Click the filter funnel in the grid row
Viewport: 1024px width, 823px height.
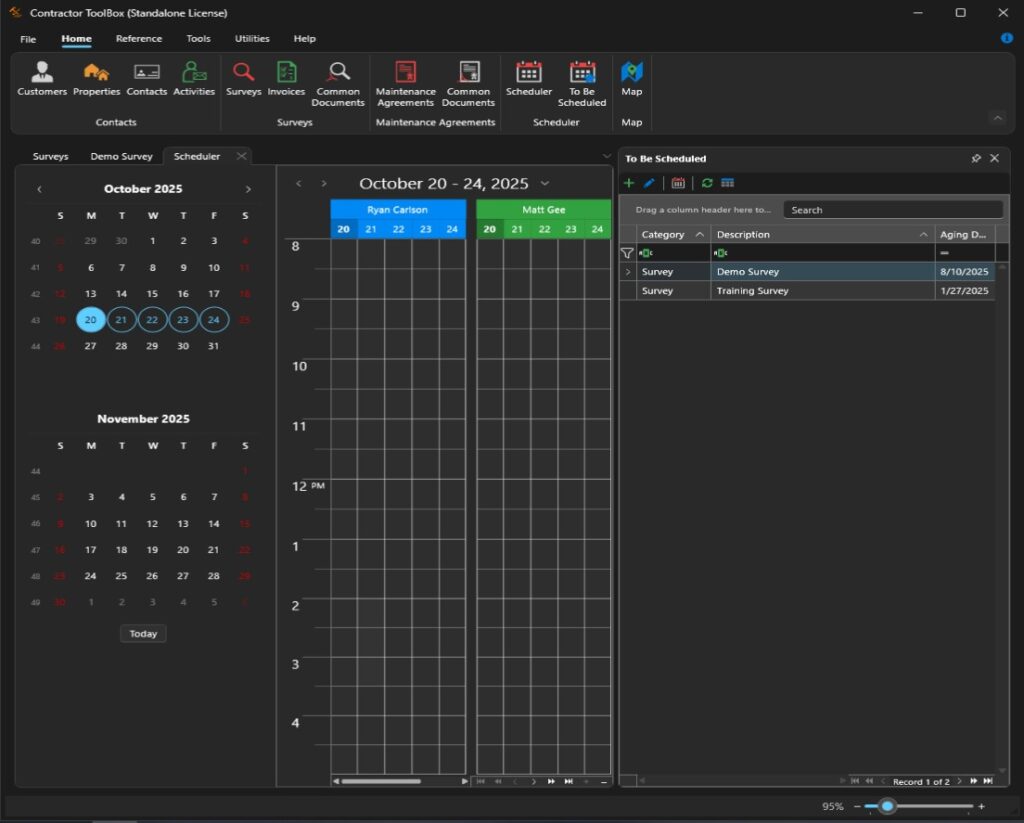click(x=627, y=253)
